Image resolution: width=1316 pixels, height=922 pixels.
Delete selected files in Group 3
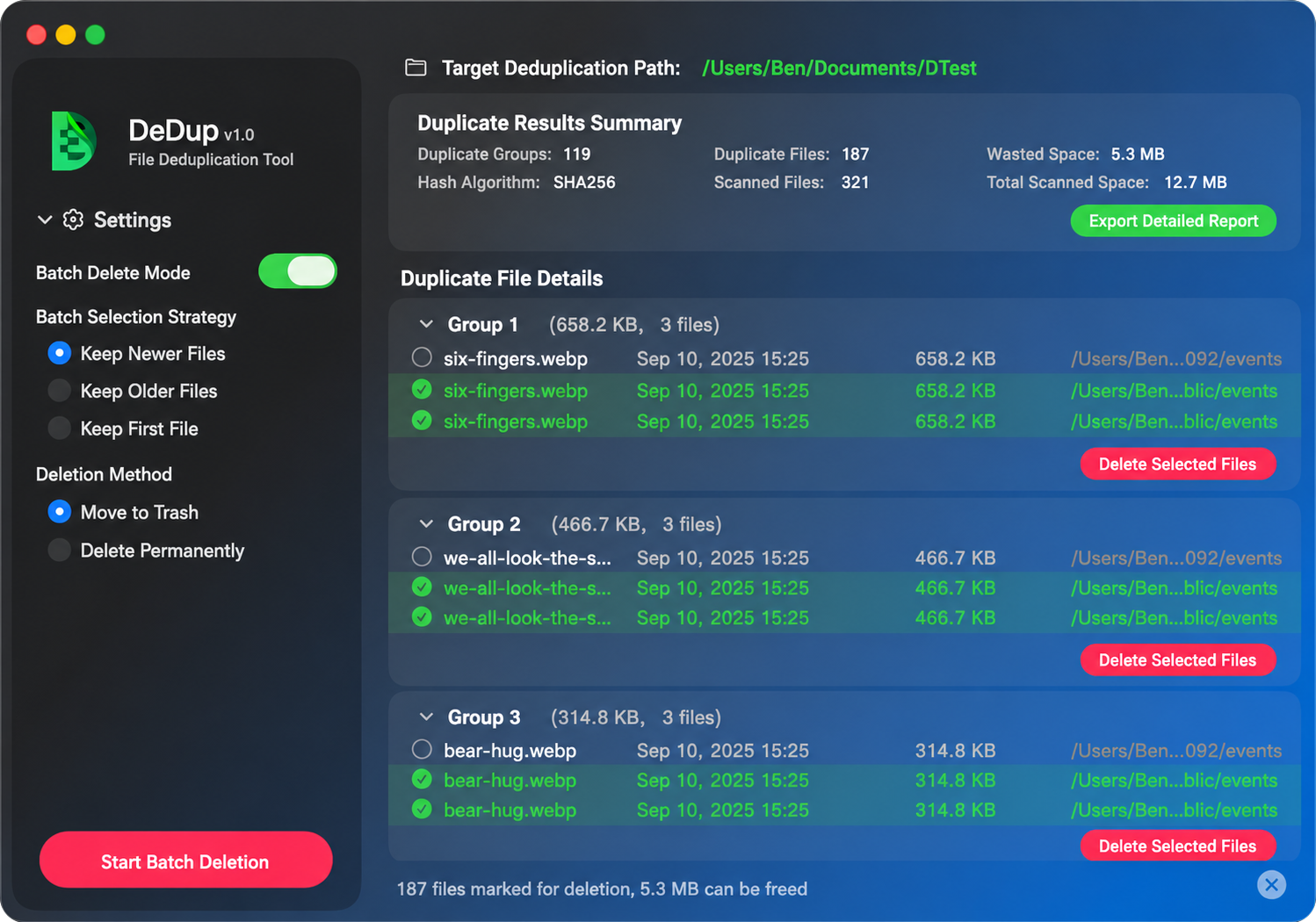[x=1177, y=846]
